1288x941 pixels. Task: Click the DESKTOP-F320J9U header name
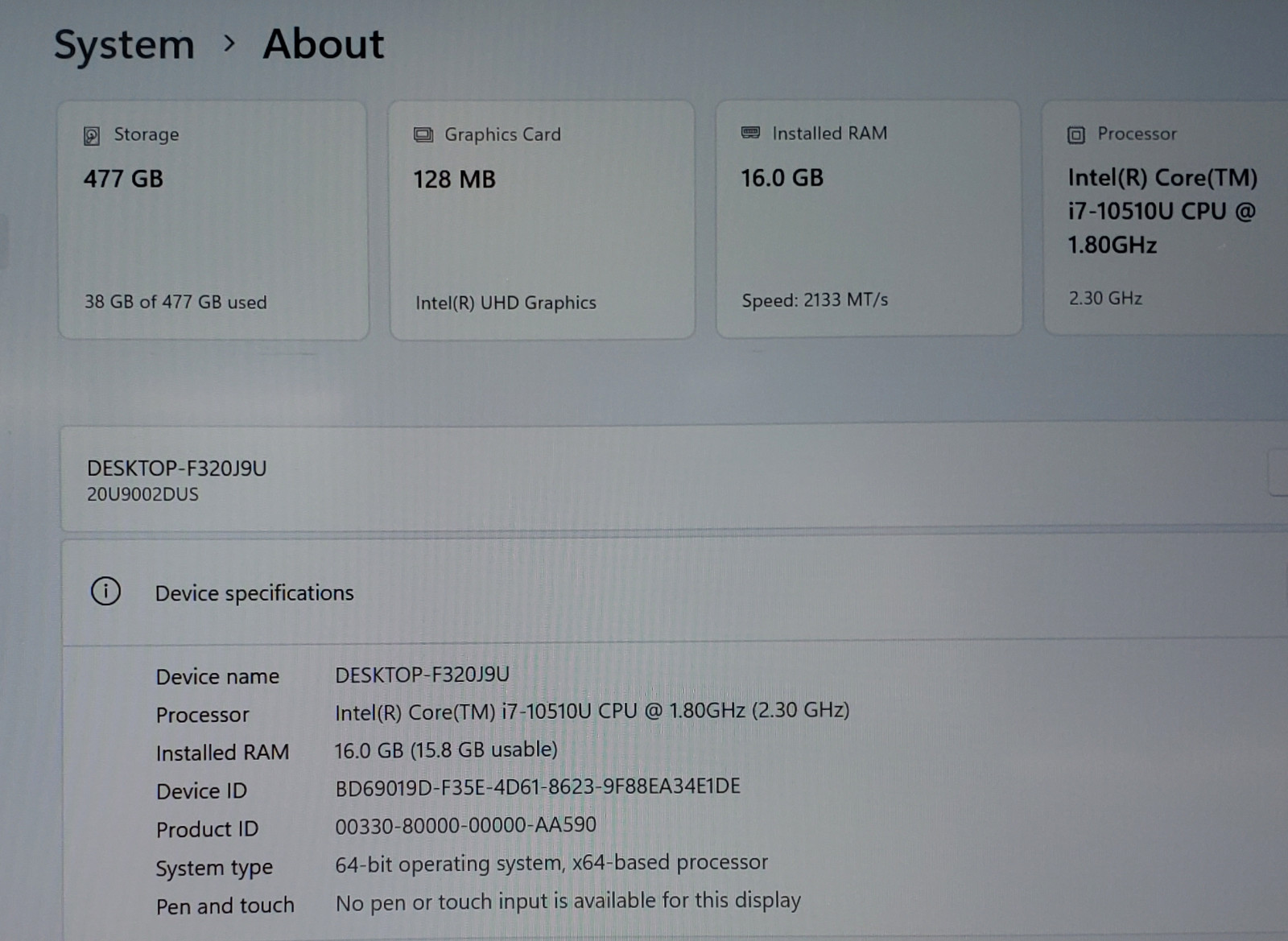176,468
